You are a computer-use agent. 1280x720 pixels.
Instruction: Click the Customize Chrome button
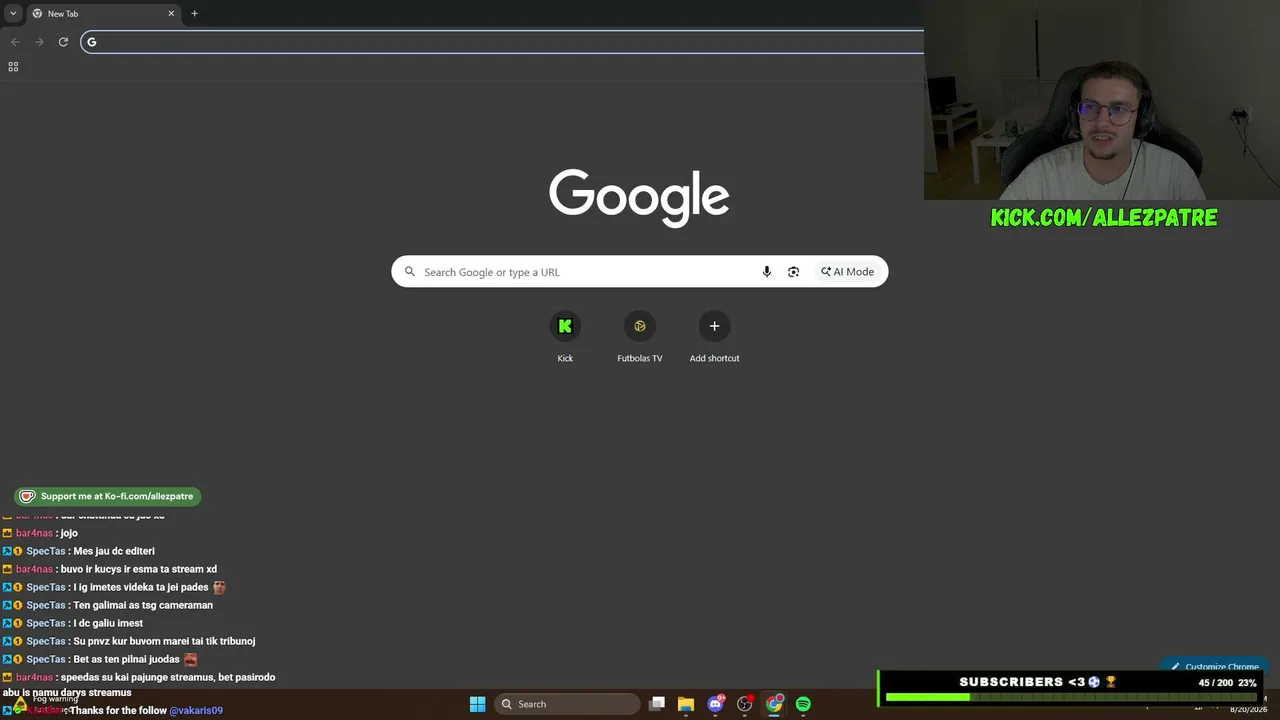(1215, 666)
